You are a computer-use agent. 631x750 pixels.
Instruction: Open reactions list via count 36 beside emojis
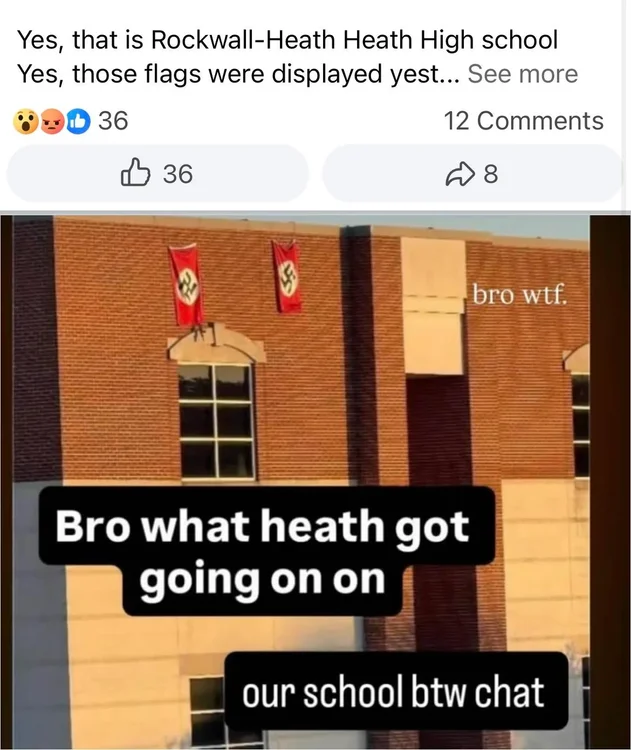113,121
